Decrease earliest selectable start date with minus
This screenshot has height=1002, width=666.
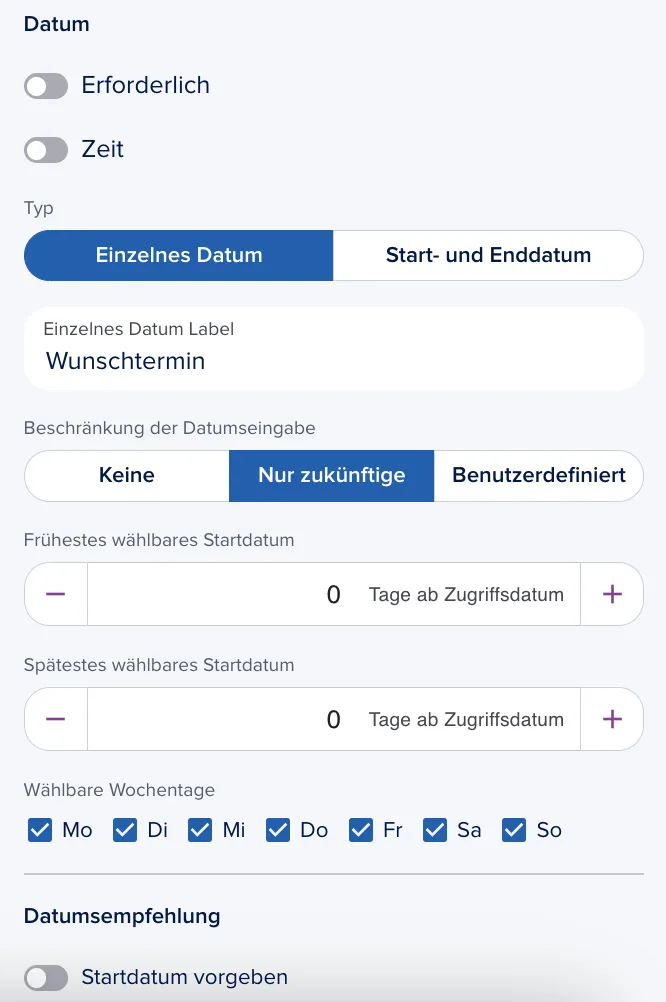tap(56, 594)
